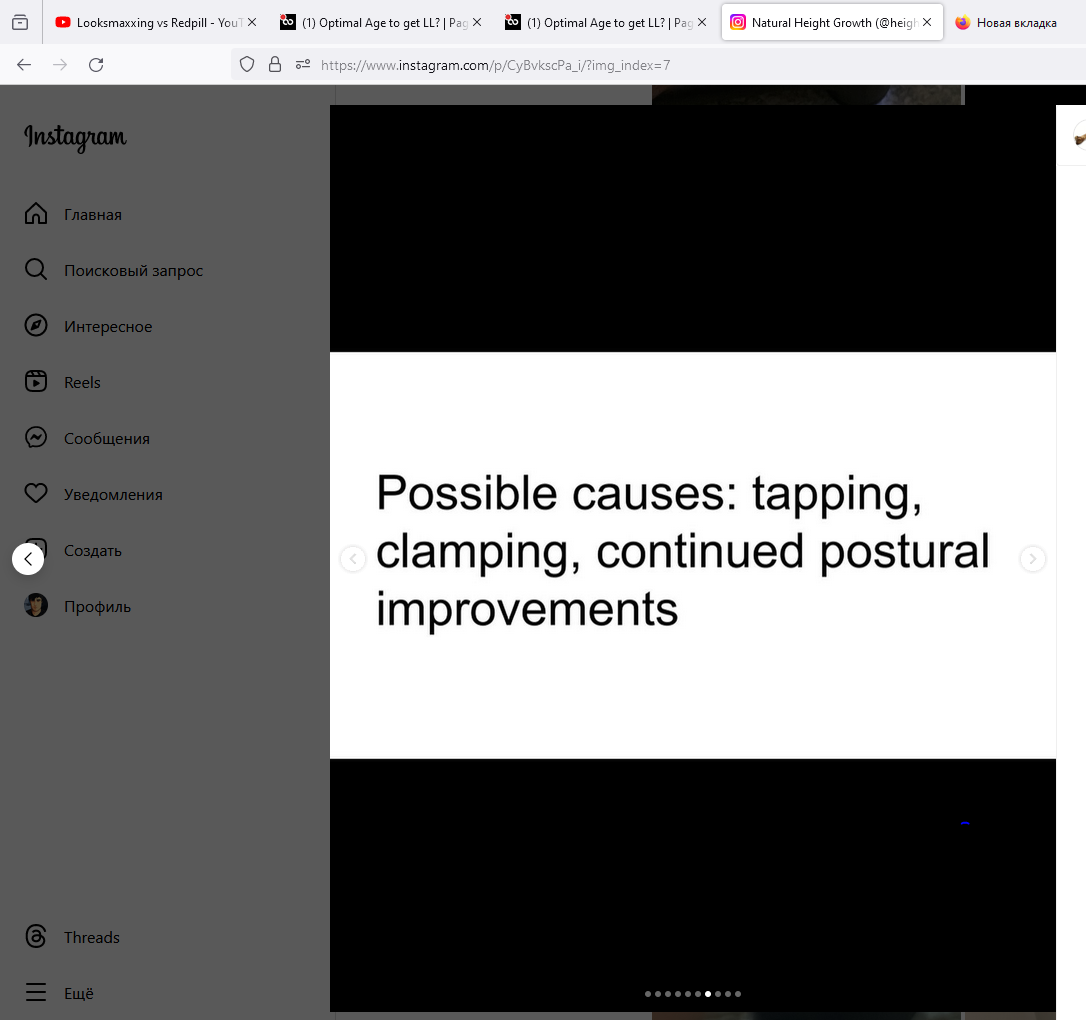This screenshot has width=1086, height=1020.
Task: Open Reels from the sidebar
Action: pyautogui.click(x=82, y=383)
